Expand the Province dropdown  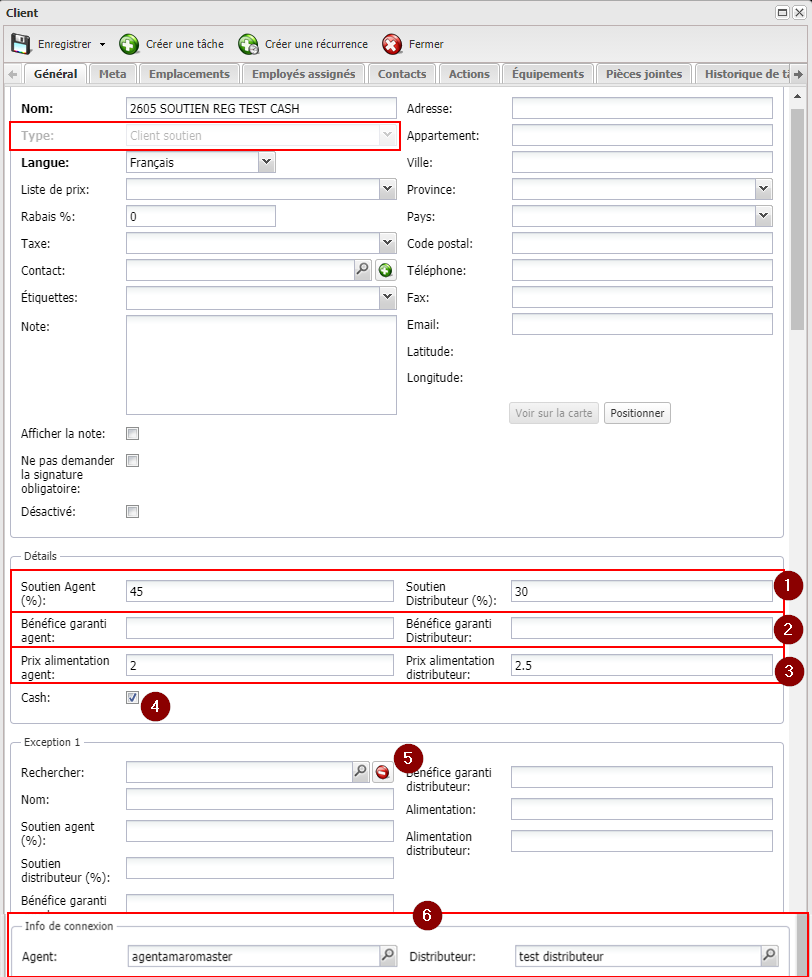pos(764,189)
